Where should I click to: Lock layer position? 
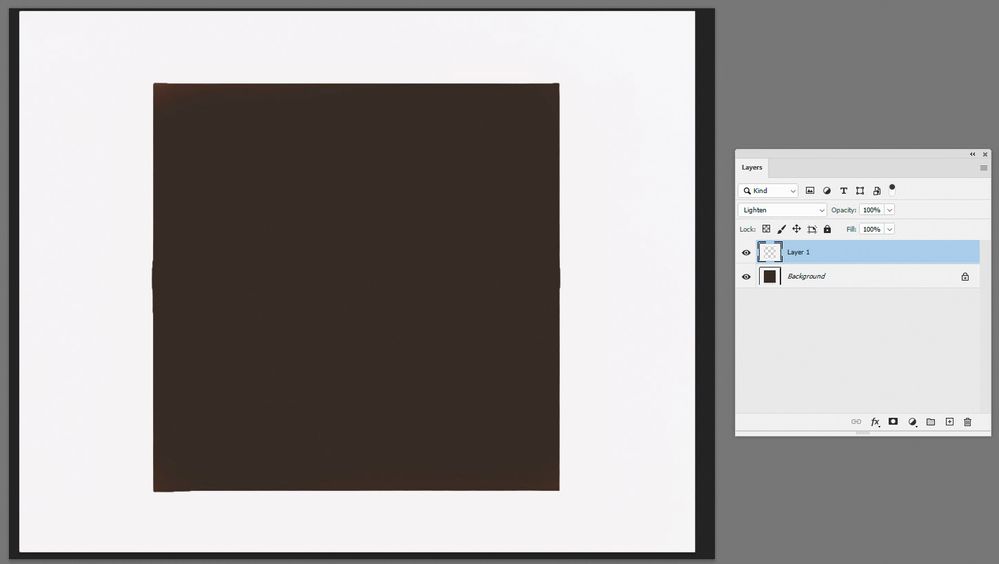pyautogui.click(x=796, y=229)
